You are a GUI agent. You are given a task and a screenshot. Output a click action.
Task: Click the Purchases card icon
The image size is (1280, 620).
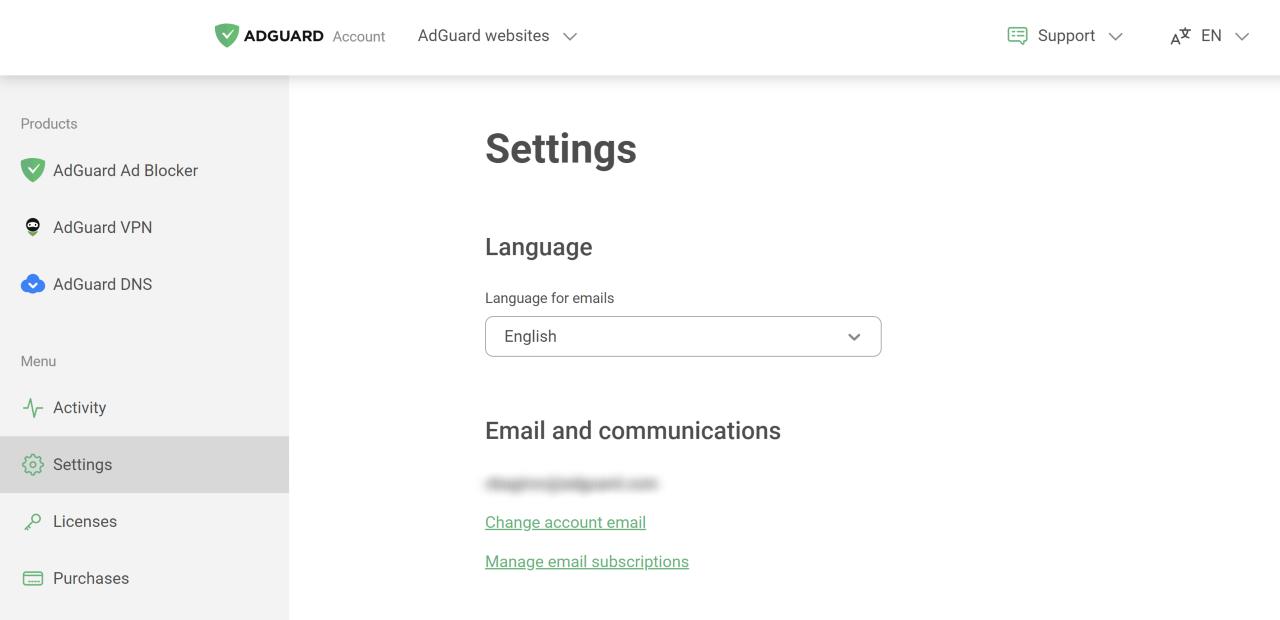coord(33,579)
